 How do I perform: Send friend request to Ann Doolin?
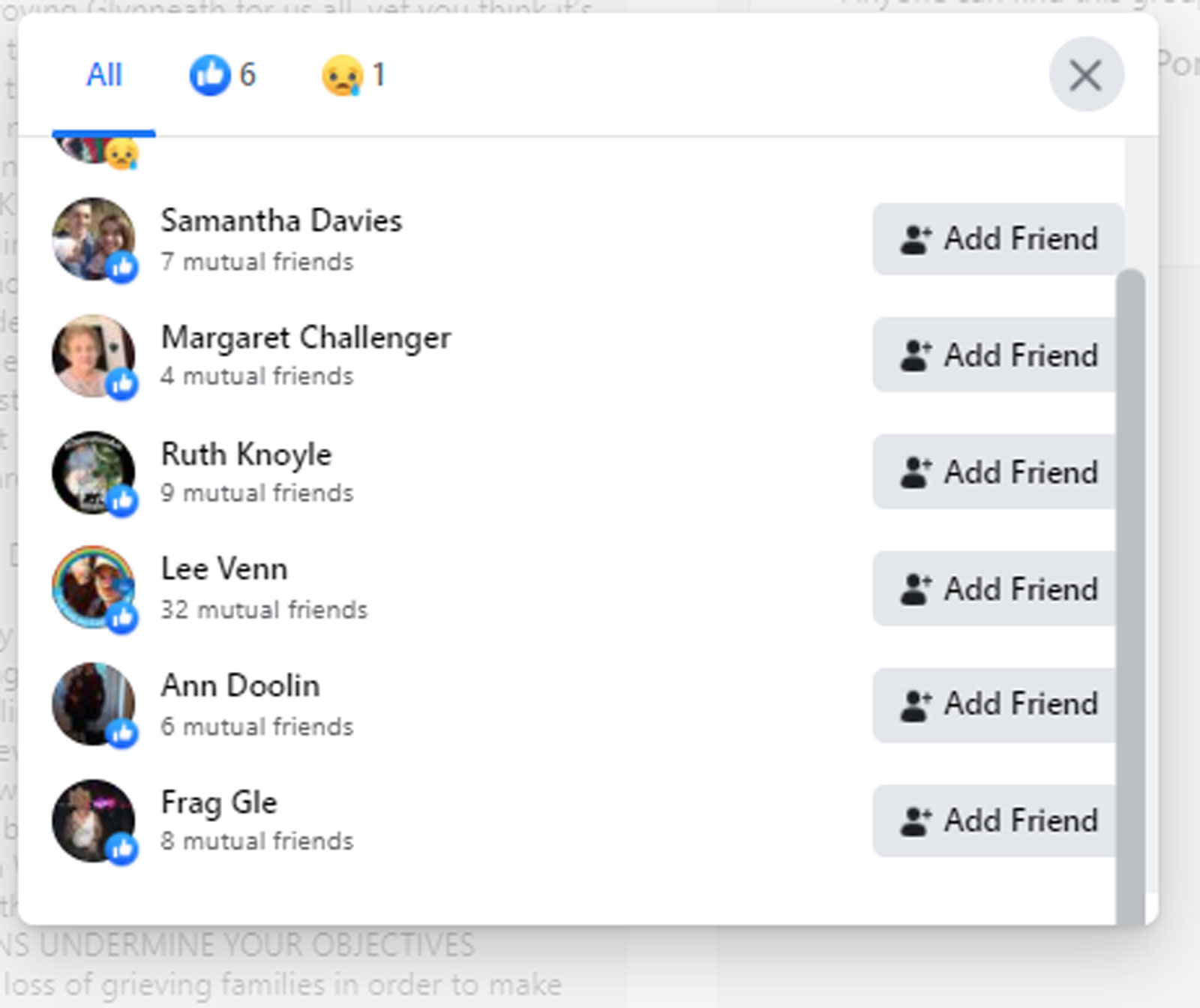994,704
